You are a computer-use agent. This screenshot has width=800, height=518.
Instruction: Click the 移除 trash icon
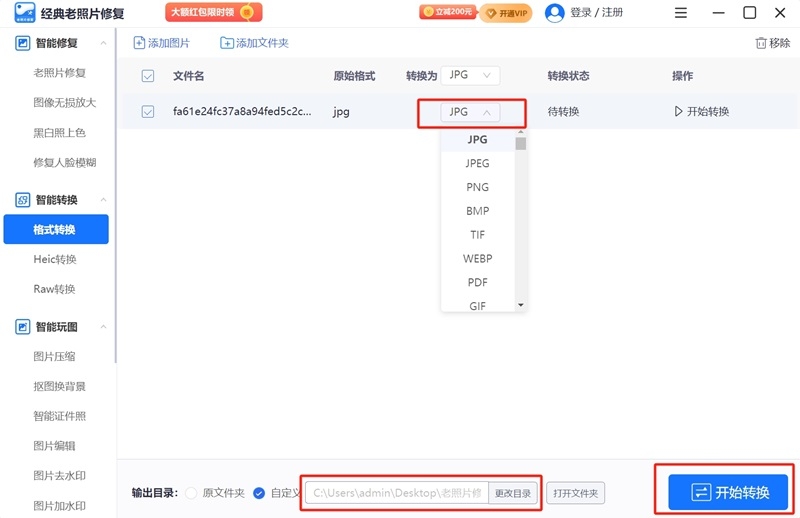point(761,43)
